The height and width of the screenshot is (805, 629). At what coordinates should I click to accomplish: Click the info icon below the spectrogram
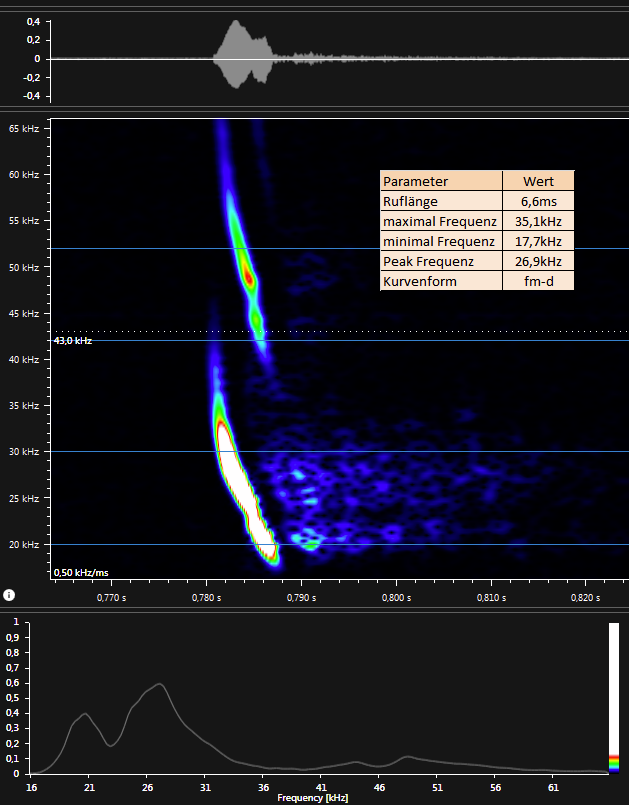[9, 595]
